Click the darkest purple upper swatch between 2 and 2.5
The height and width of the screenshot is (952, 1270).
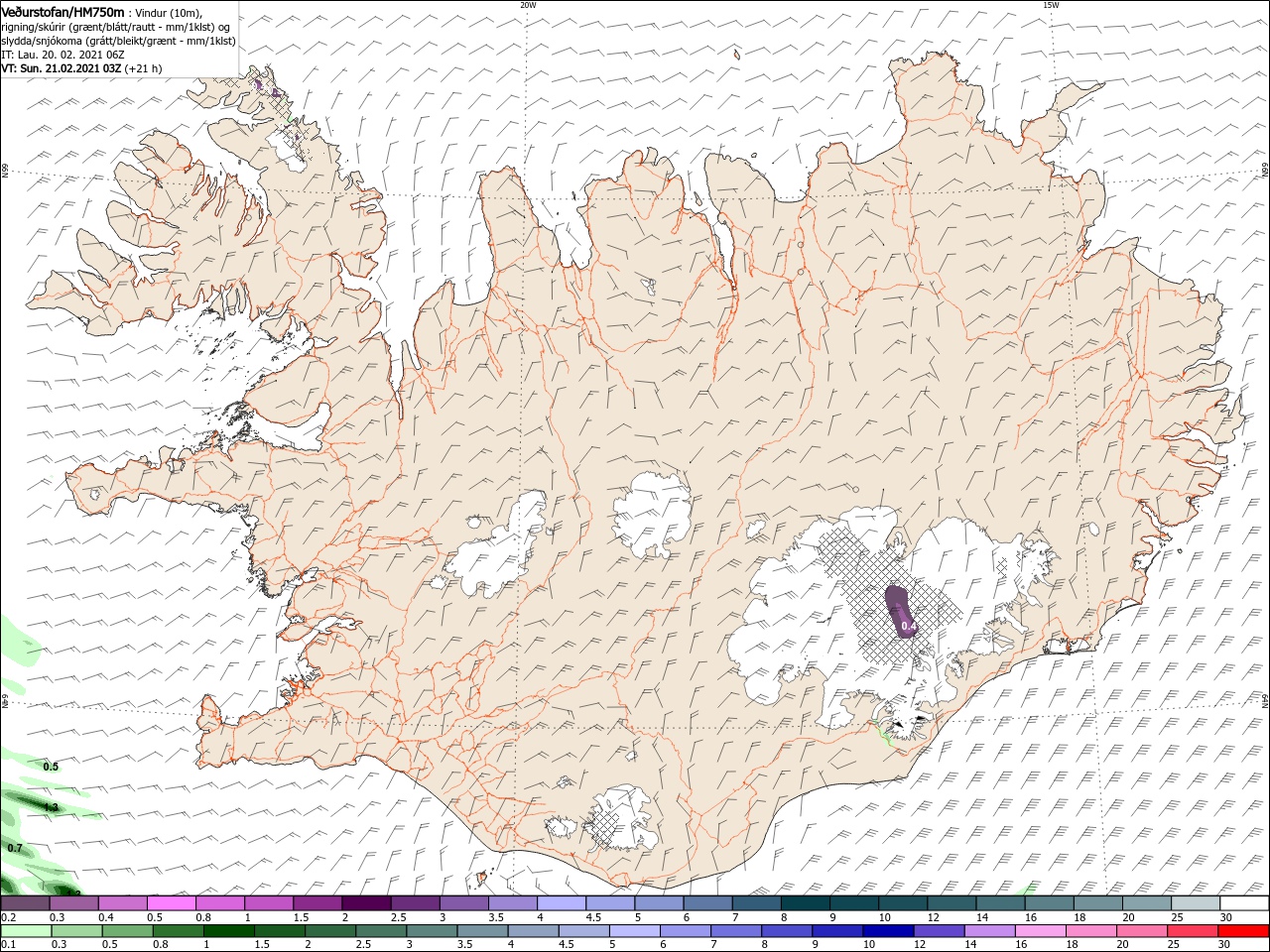tap(366, 903)
